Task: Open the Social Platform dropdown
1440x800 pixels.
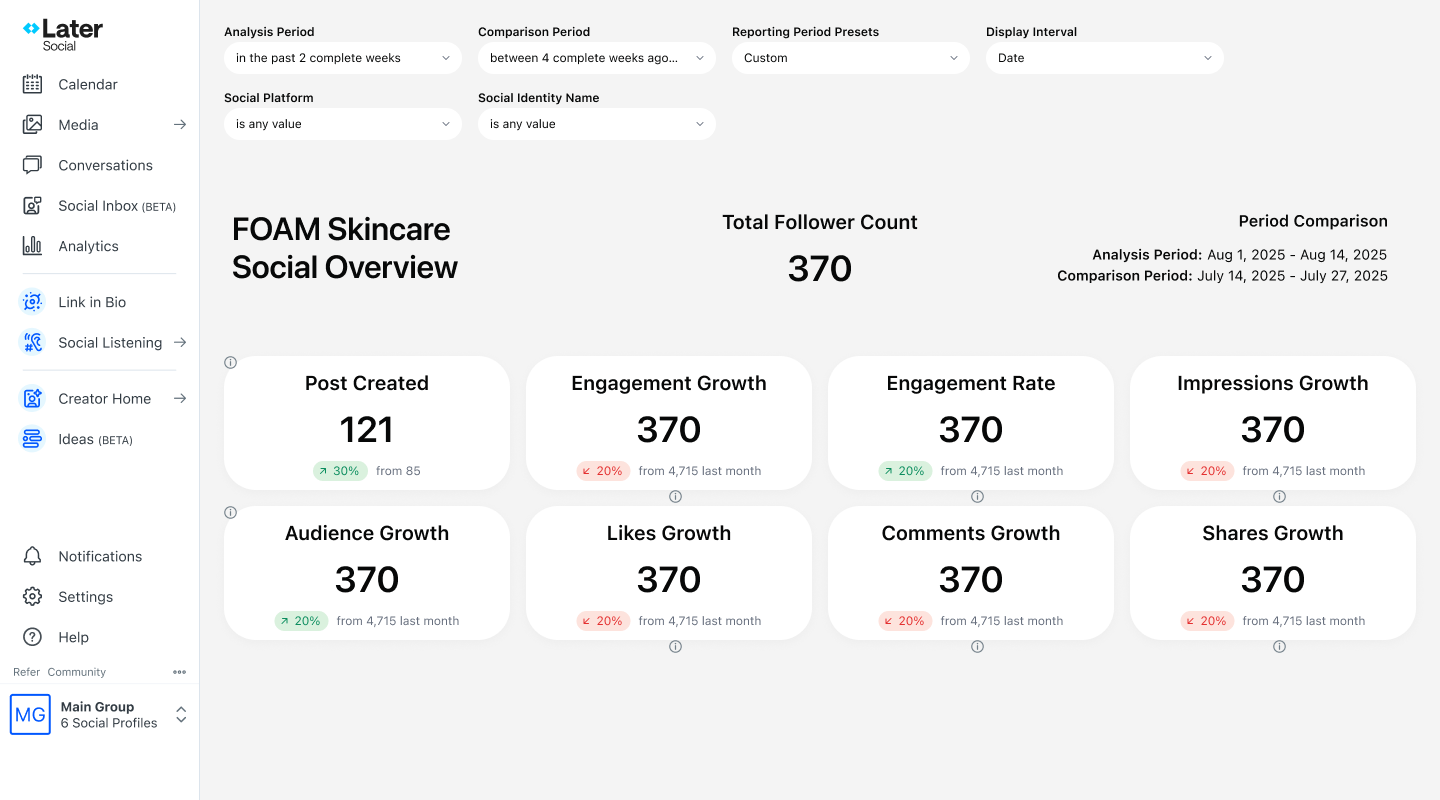Action: (343, 124)
